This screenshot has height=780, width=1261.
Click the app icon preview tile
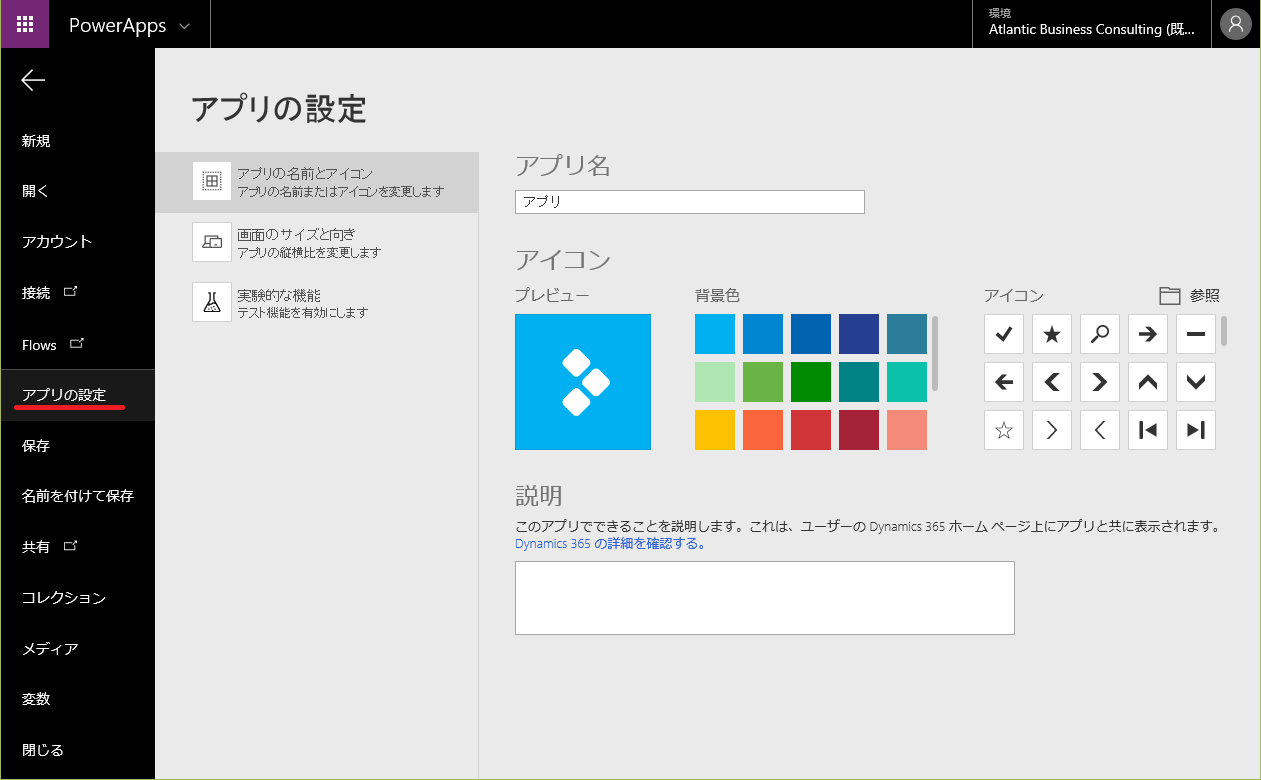(583, 382)
